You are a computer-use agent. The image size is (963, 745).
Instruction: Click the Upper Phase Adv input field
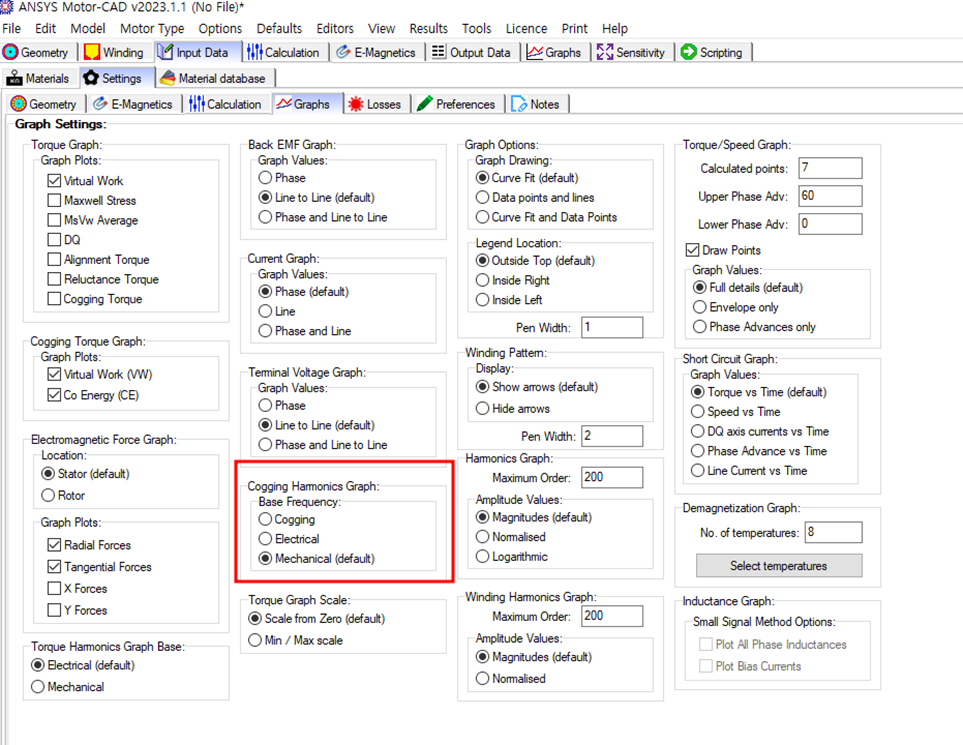click(830, 196)
